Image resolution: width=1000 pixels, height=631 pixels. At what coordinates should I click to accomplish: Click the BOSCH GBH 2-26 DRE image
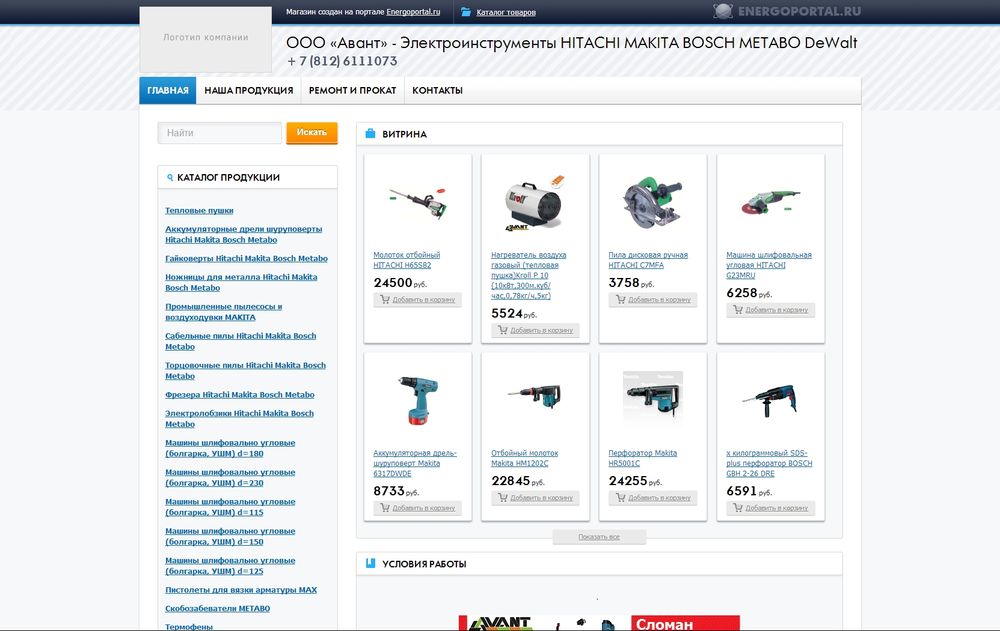(x=770, y=401)
